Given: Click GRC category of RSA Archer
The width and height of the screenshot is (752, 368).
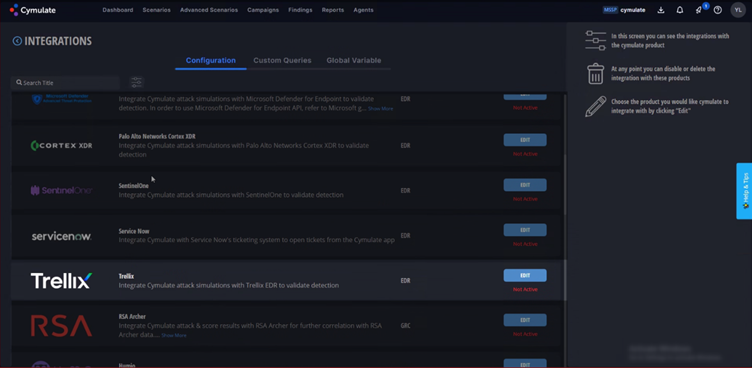Looking at the screenshot, I should click(405, 326).
